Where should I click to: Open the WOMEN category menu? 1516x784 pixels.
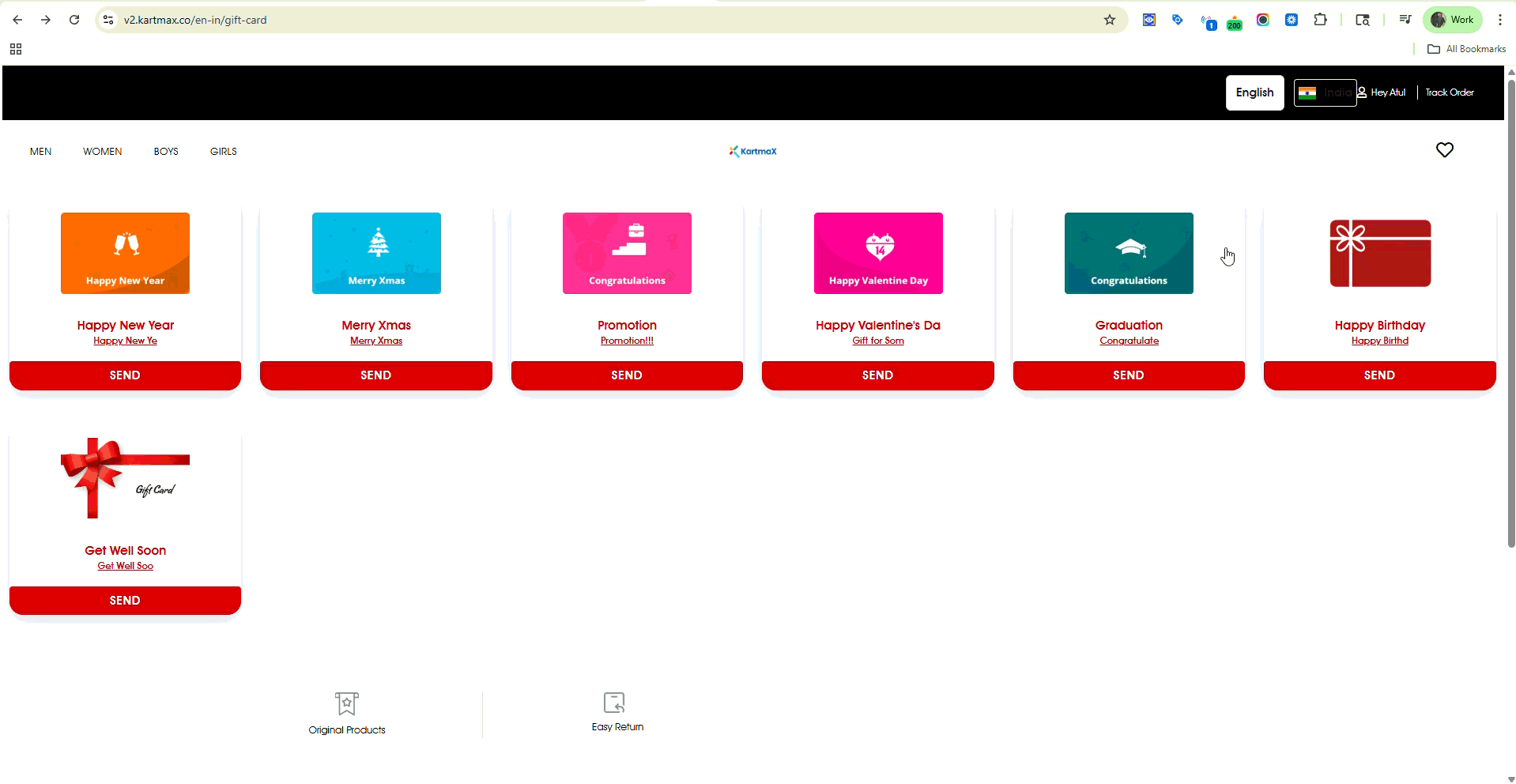click(x=103, y=152)
